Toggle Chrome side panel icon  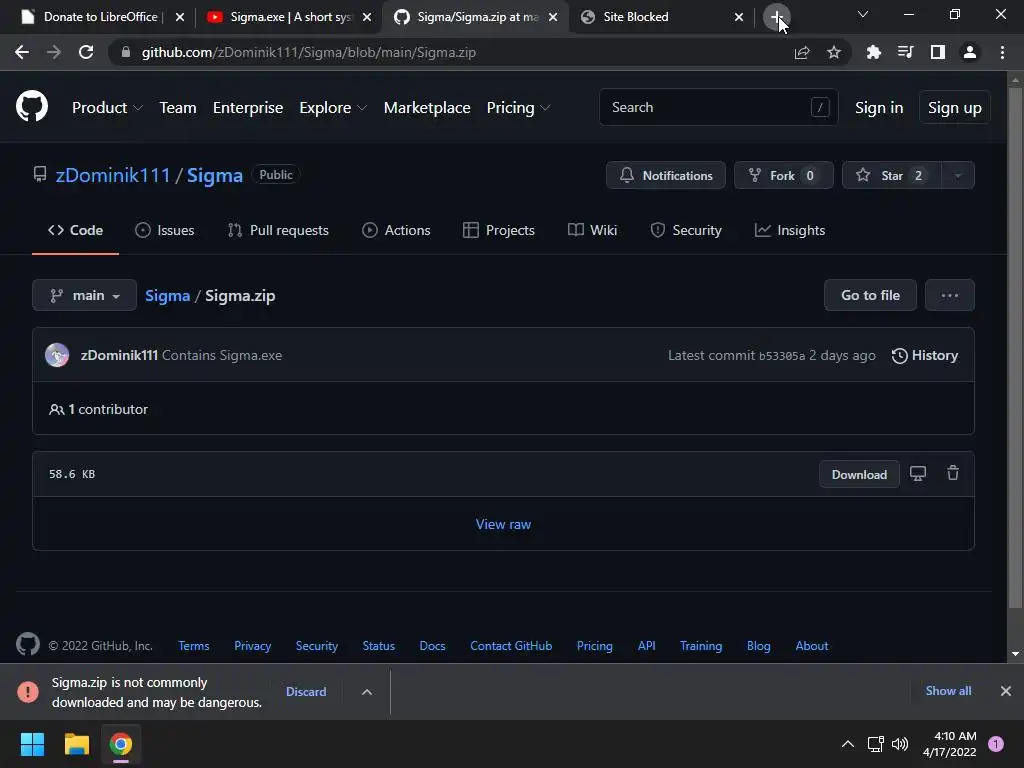937,52
